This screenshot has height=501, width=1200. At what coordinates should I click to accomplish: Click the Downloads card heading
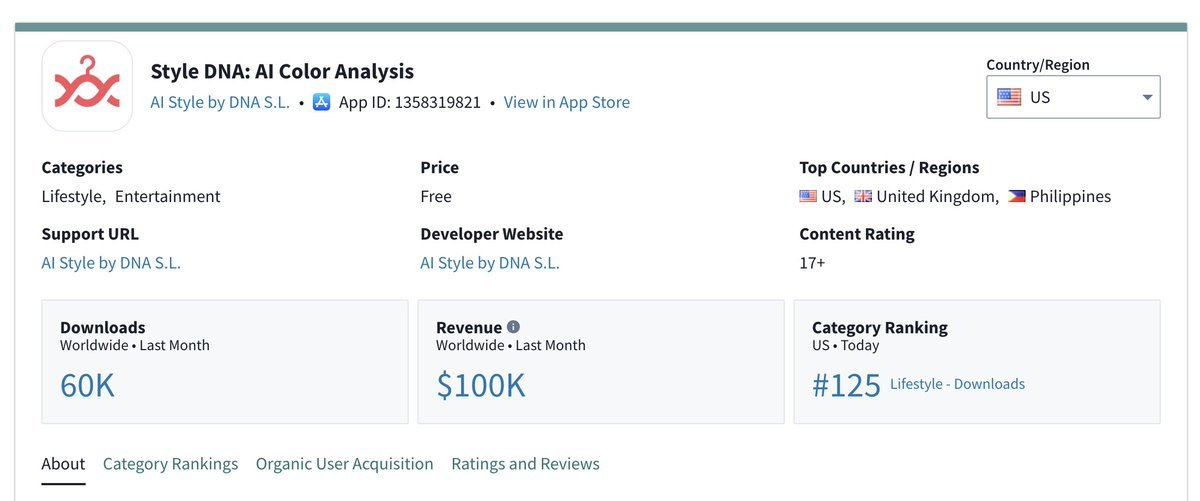click(103, 327)
